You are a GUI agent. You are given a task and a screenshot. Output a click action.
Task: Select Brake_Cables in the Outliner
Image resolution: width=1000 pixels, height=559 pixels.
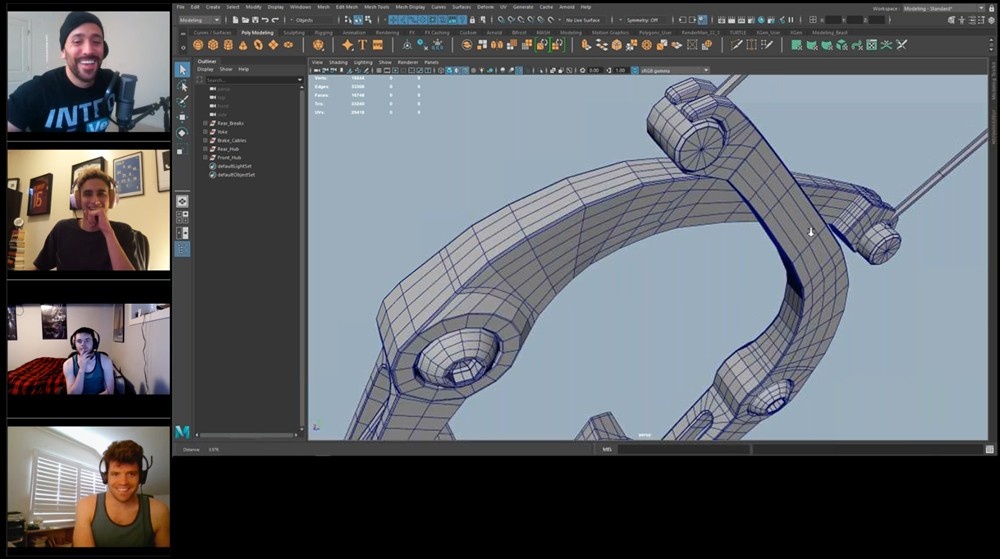[x=231, y=140]
